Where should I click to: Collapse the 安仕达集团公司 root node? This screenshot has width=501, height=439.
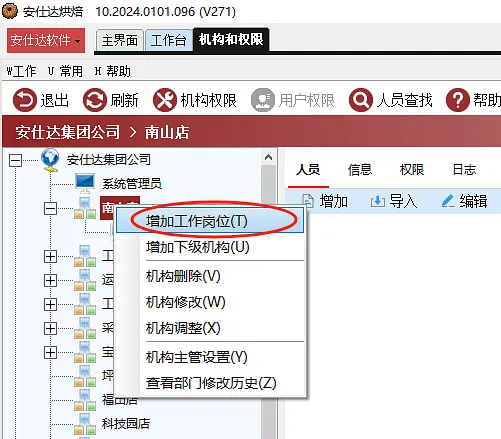pos(15,161)
